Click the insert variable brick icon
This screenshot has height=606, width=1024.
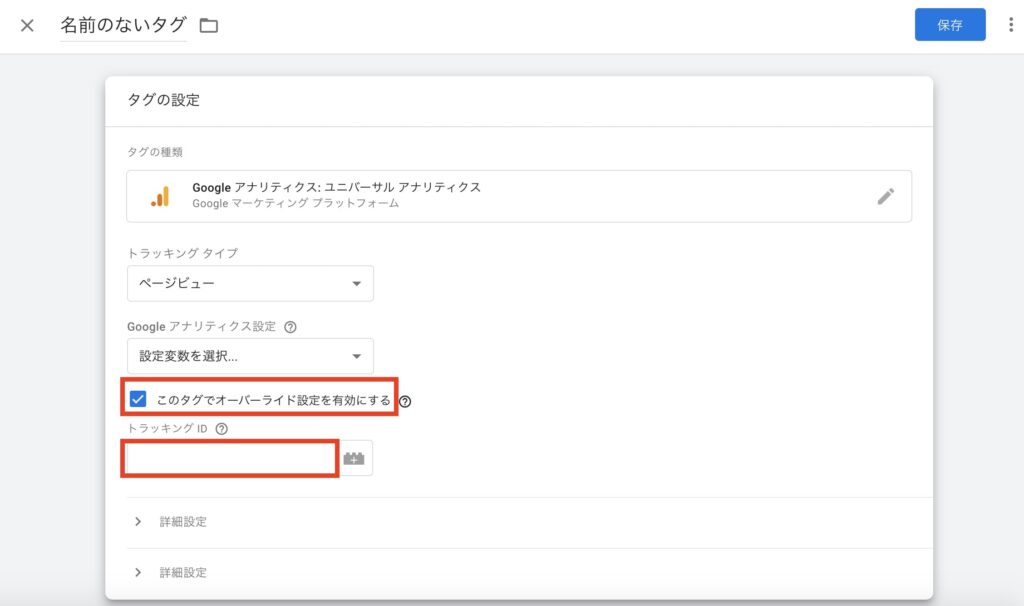pos(354,458)
